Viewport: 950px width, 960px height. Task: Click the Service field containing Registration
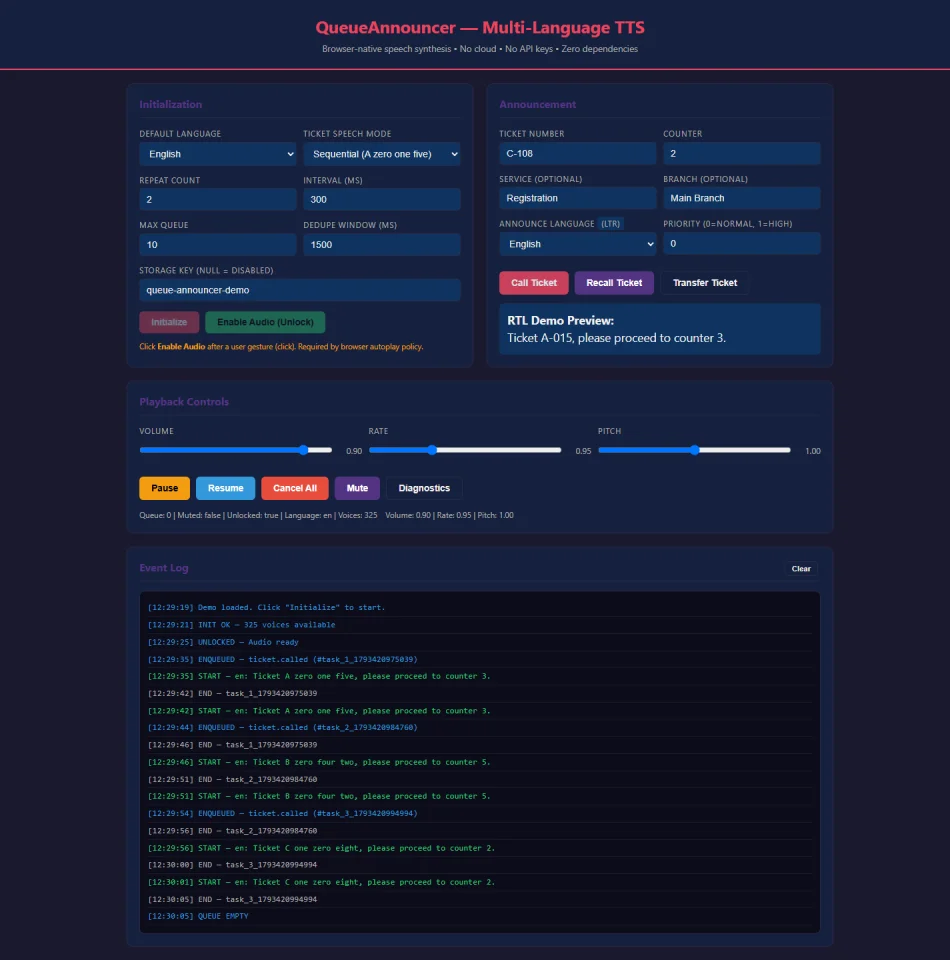click(x=577, y=198)
